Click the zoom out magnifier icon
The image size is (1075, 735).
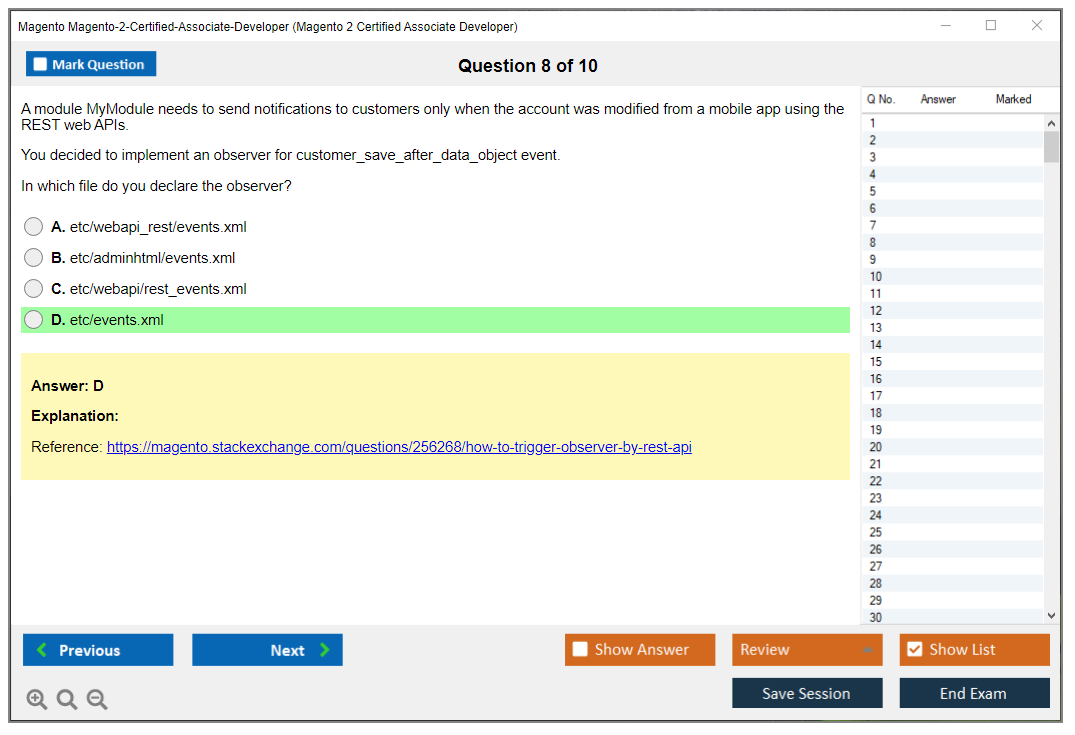(x=97, y=700)
